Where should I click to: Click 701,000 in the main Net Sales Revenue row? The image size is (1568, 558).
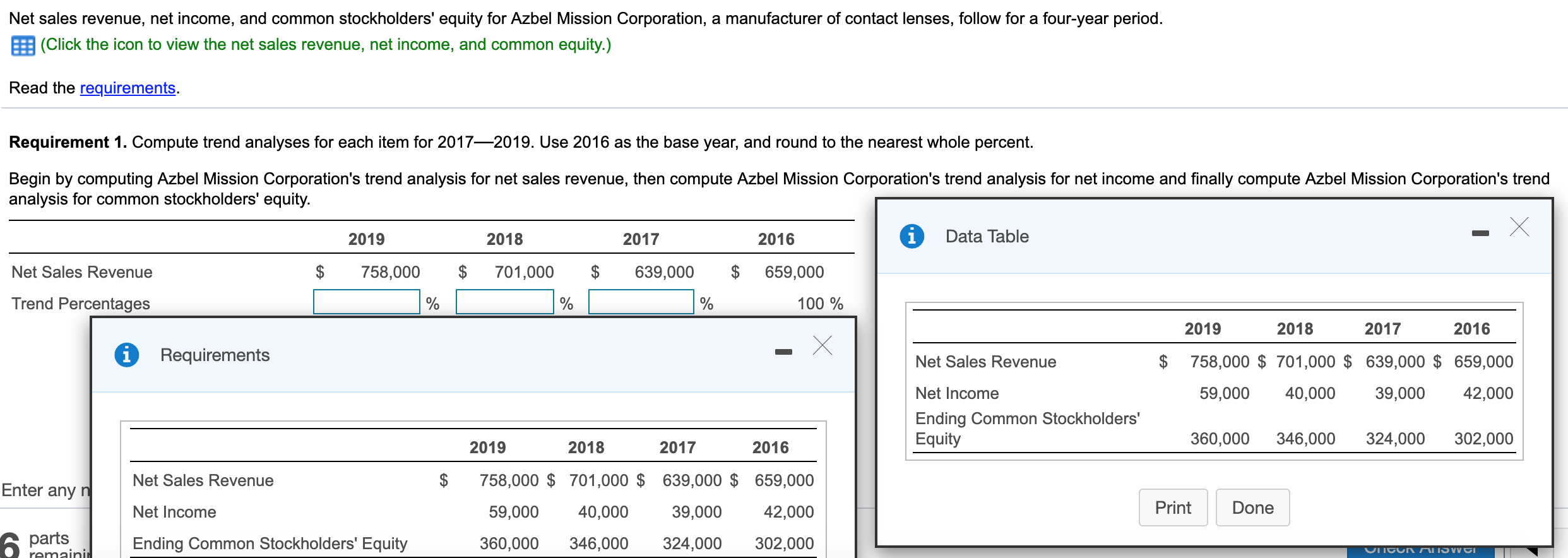pyautogui.click(x=524, y=272)
